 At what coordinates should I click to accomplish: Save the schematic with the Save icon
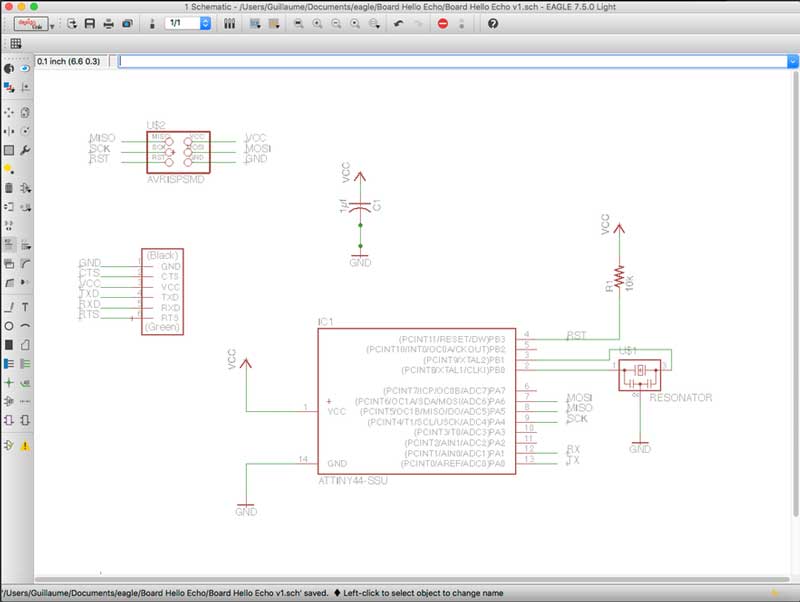click(x=90, y=23)
